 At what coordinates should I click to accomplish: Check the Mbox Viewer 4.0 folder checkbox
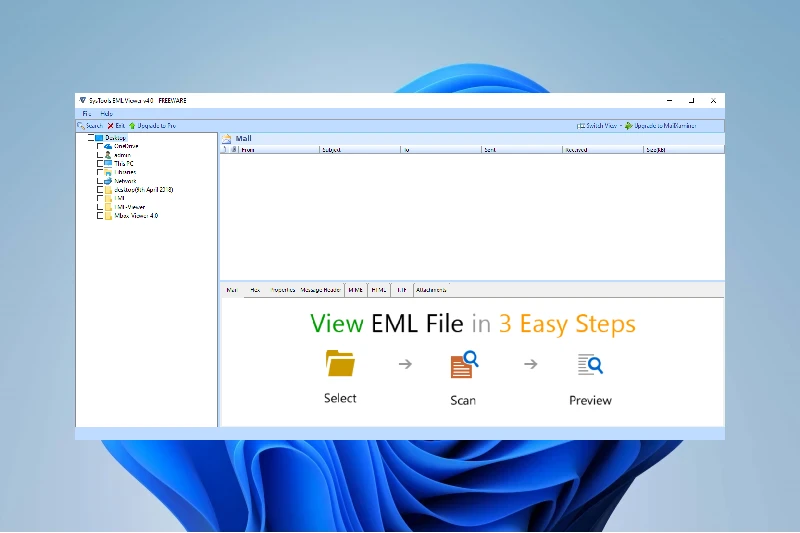pyautogui.click(x=100, y=216)
